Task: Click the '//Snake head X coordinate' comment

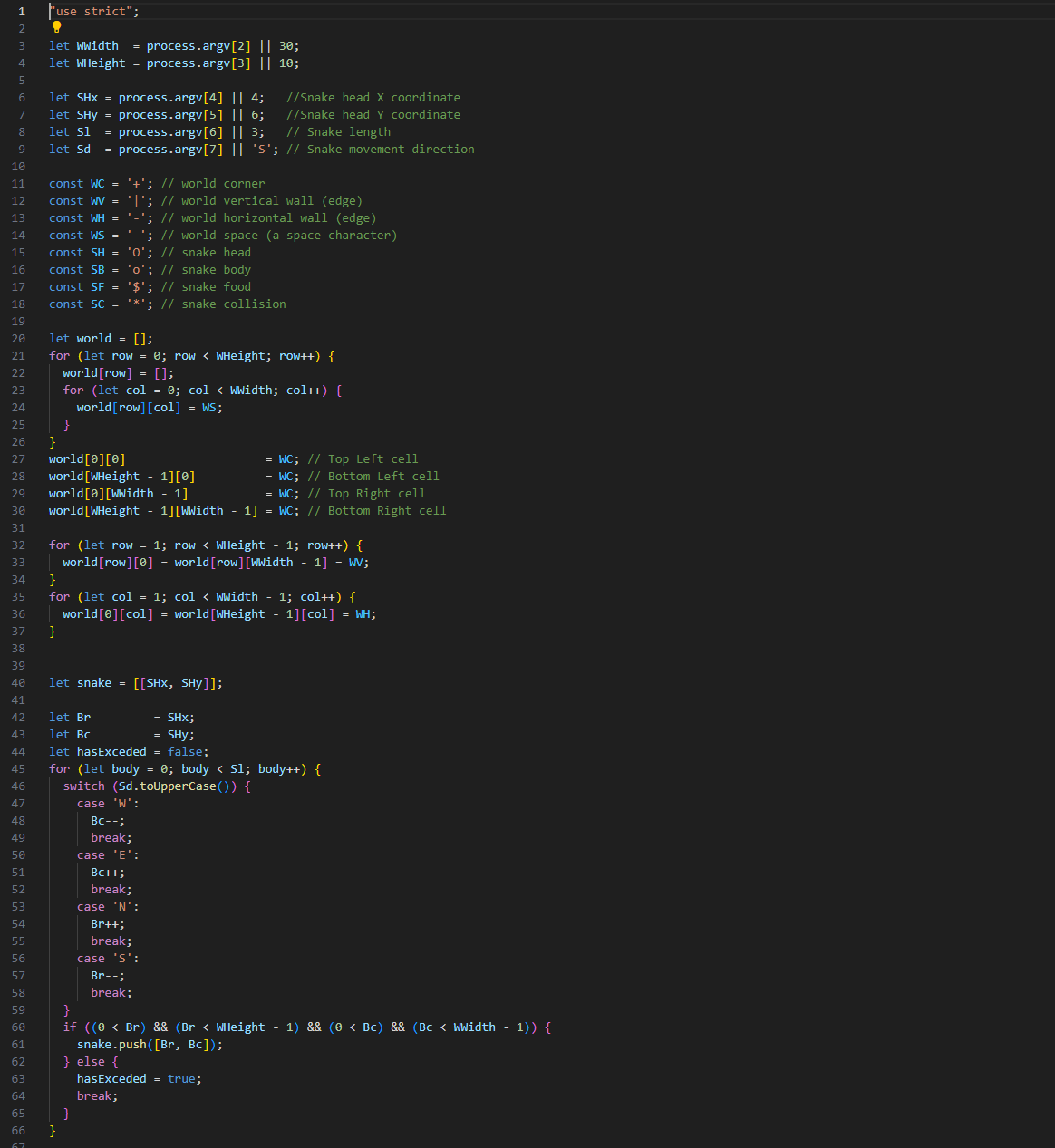Action: pos(373,98)
